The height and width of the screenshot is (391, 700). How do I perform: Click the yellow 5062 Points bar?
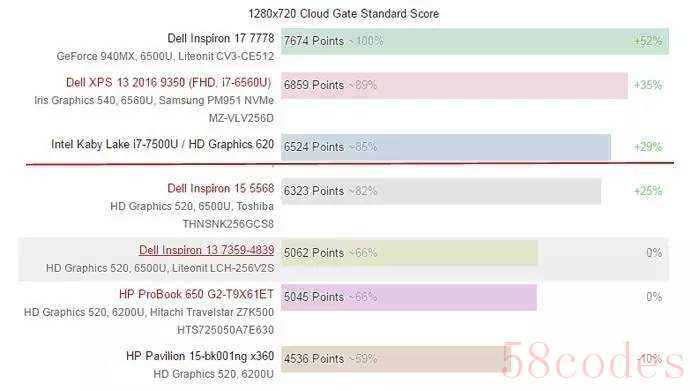coord(409,253)
